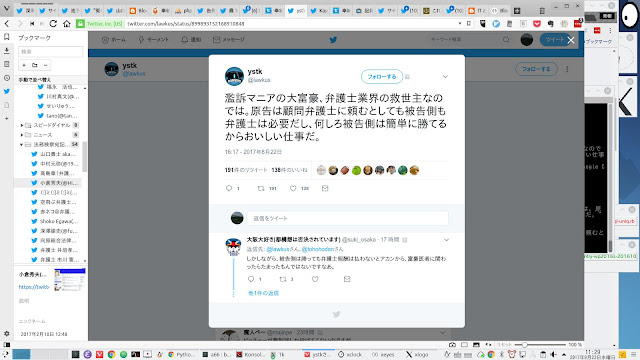This screenshot has width=640, height=360.
Task: Open 大阪大好き reply options chevron
Action: tap(446, 240)
